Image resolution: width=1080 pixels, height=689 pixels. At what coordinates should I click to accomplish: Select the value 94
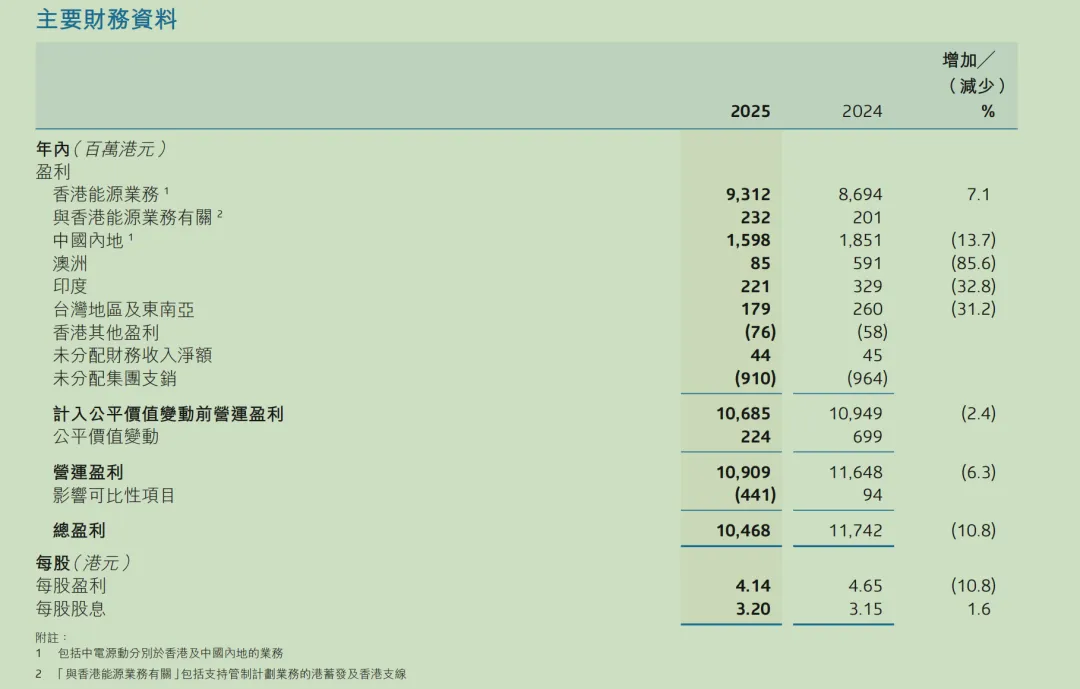[x=872, y=495]
